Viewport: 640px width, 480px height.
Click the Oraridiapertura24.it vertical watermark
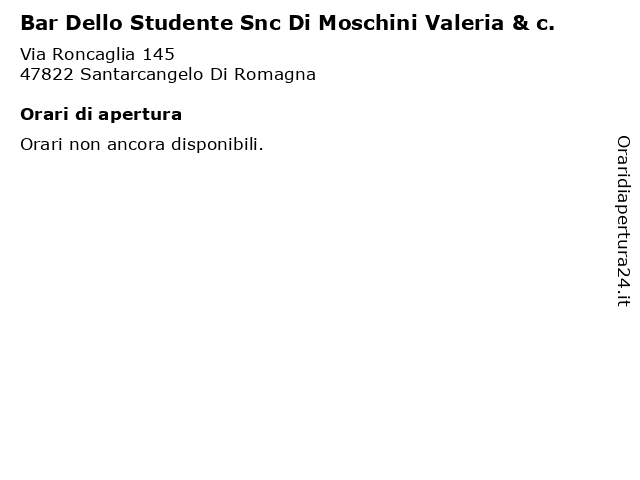[623, 221]
